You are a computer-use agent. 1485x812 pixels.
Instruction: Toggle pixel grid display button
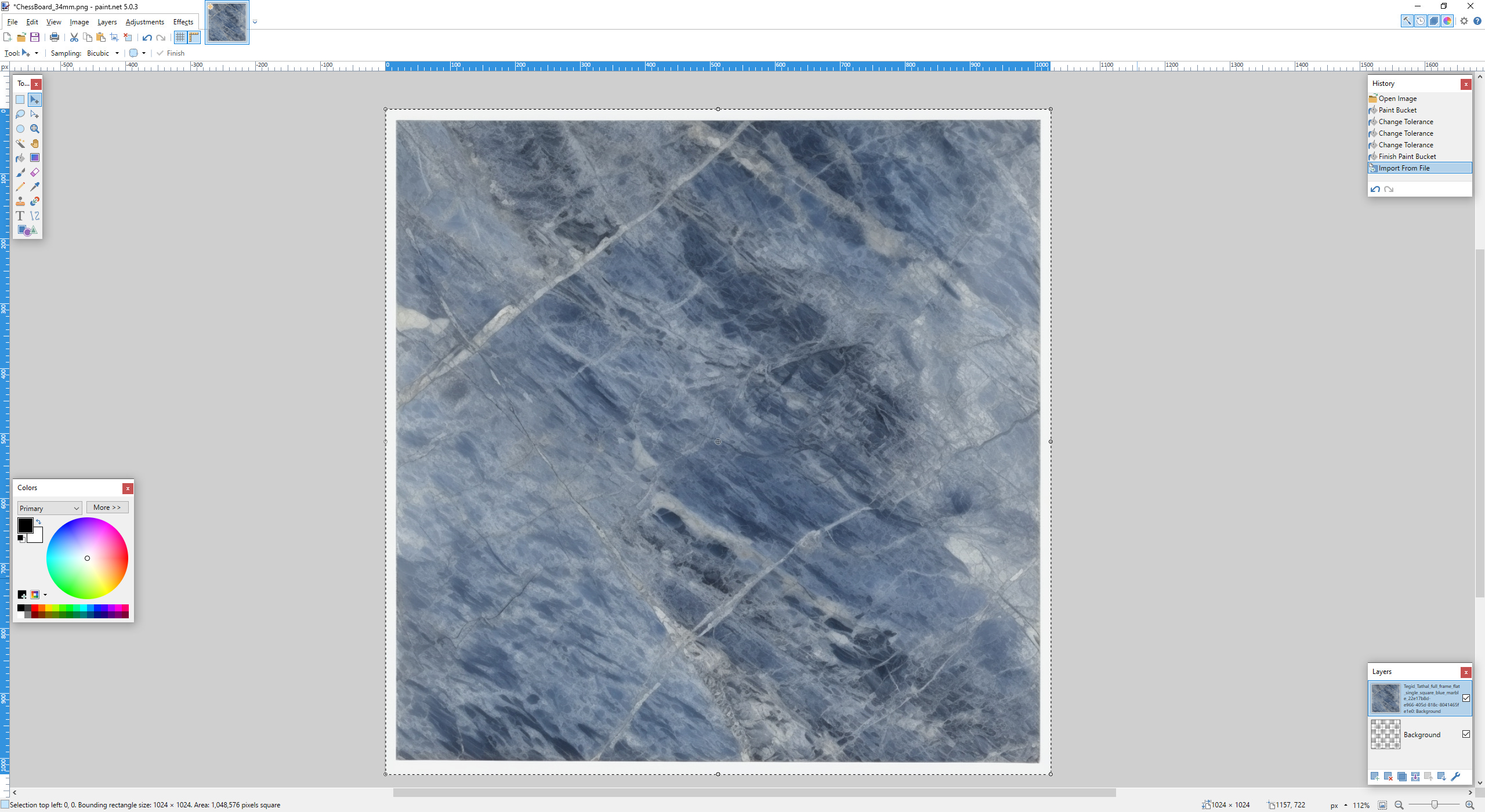(x=180, y=38)
